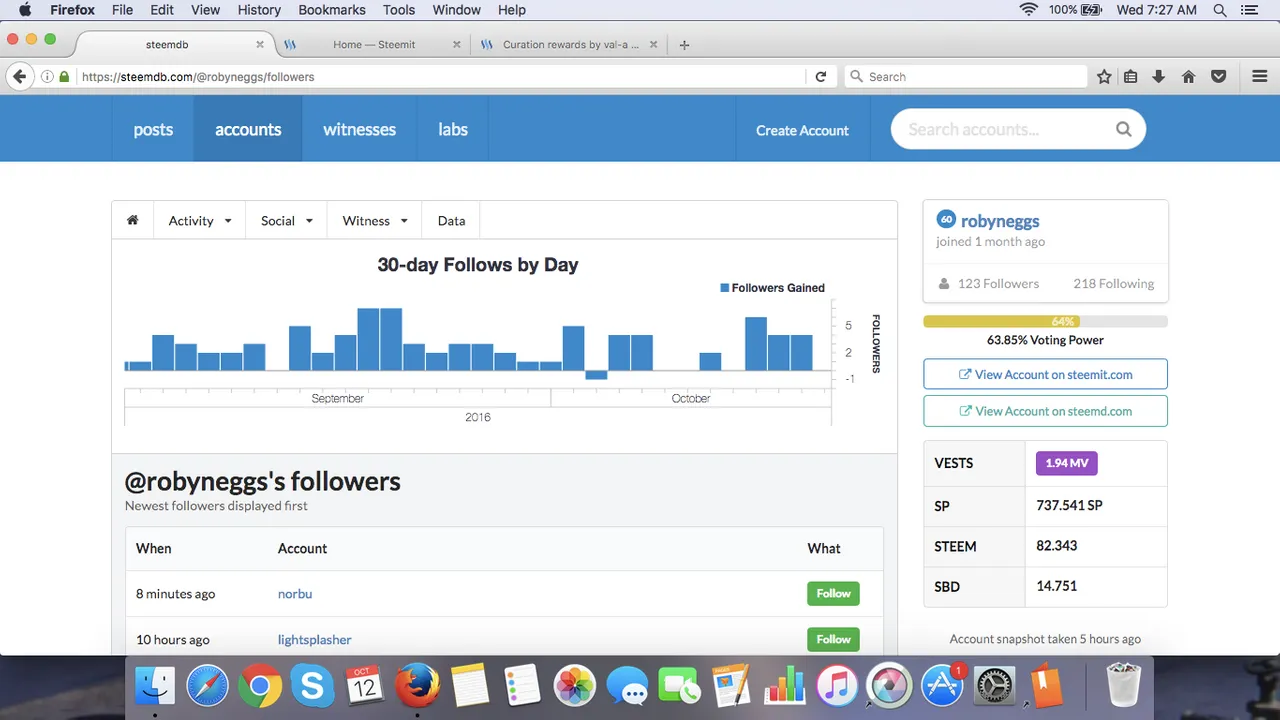Open the Data tab
This screenshot has height=720, width=1280.
click(x=451, y=220)
